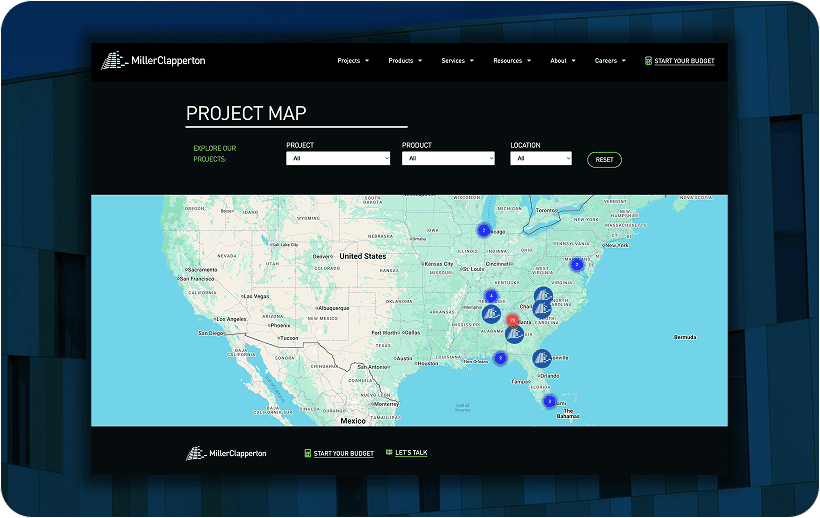Click the northernmost logo marker in North Carolina
This screenshot has width=820, height=518.
(x=543, y=295)
